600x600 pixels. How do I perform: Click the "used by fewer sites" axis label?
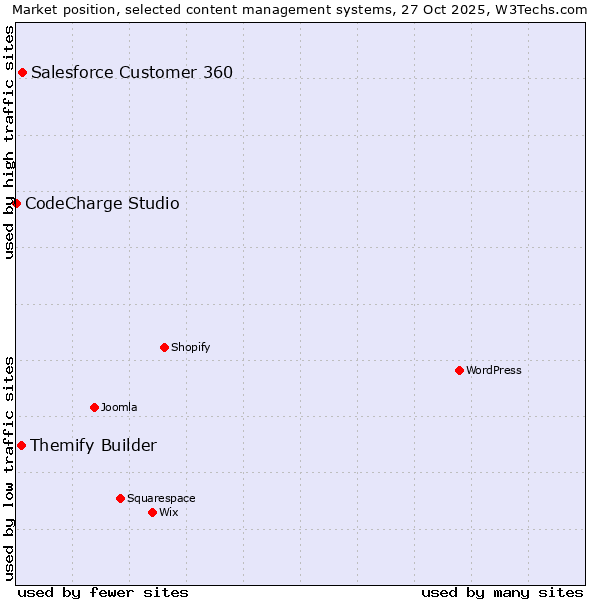tap(103, 592)
